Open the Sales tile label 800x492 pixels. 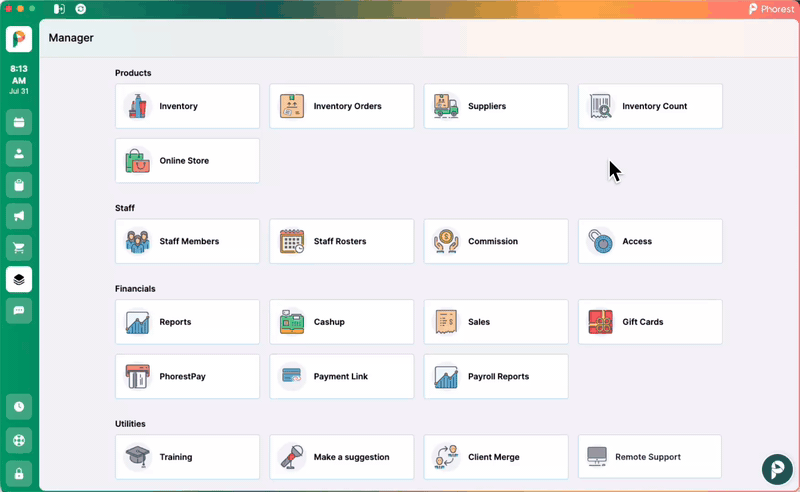click(x=479, y=322)
